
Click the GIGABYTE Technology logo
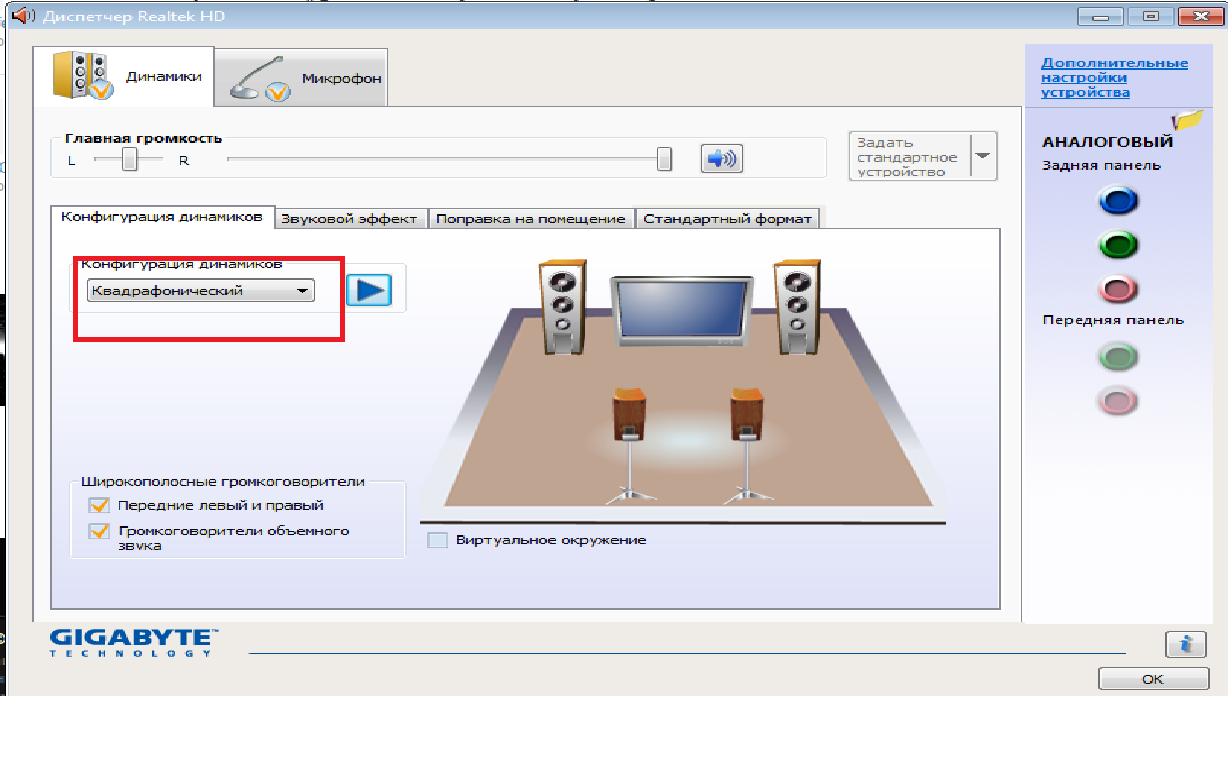click(x=133, y=642)
